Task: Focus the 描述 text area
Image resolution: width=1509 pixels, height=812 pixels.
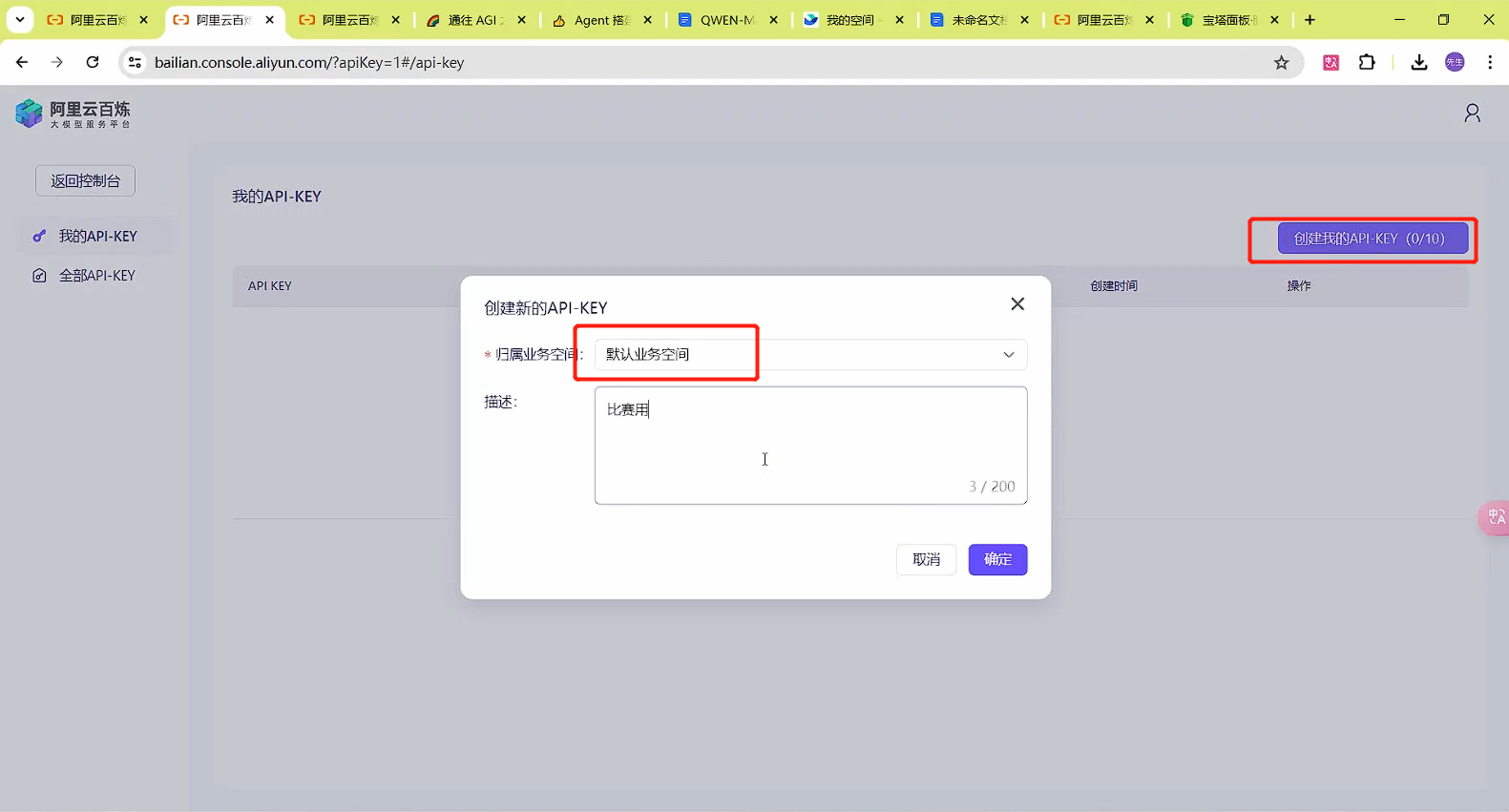Action: tap(810, 445)
